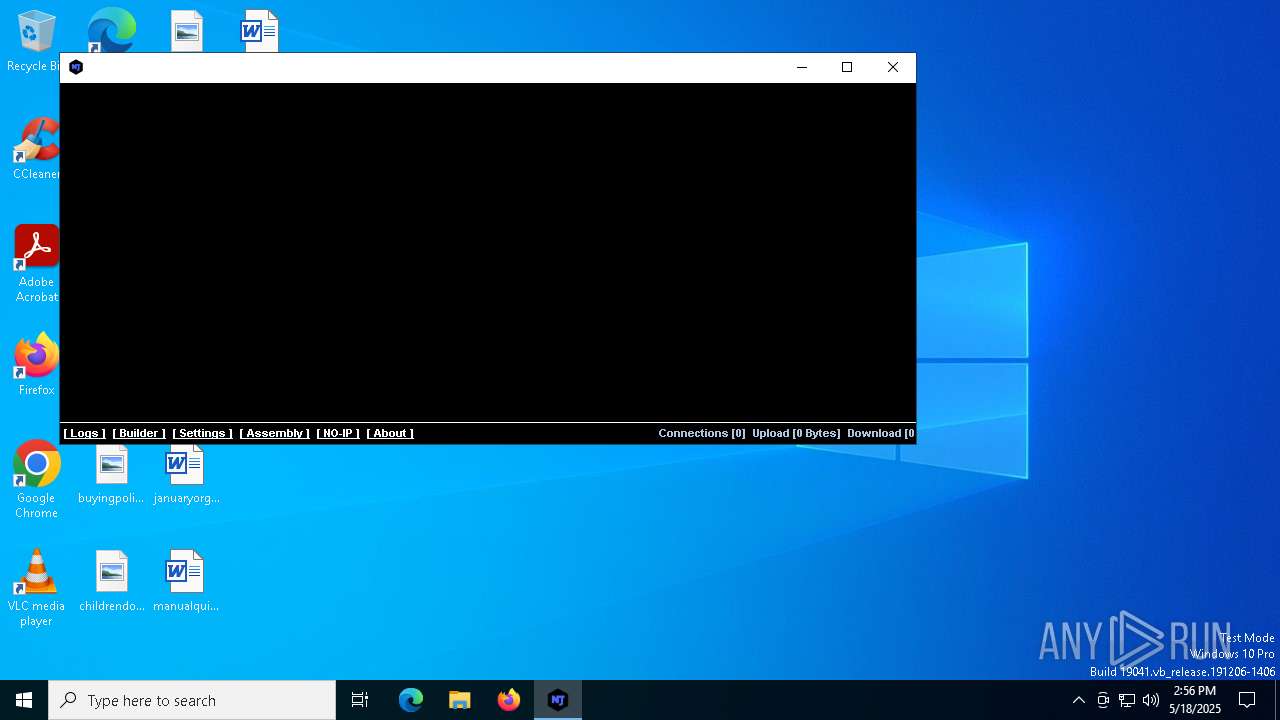Screen dimensions: 1280x720
Task: Click the running app's taskbar button
Action: click(x=558, y=700)
